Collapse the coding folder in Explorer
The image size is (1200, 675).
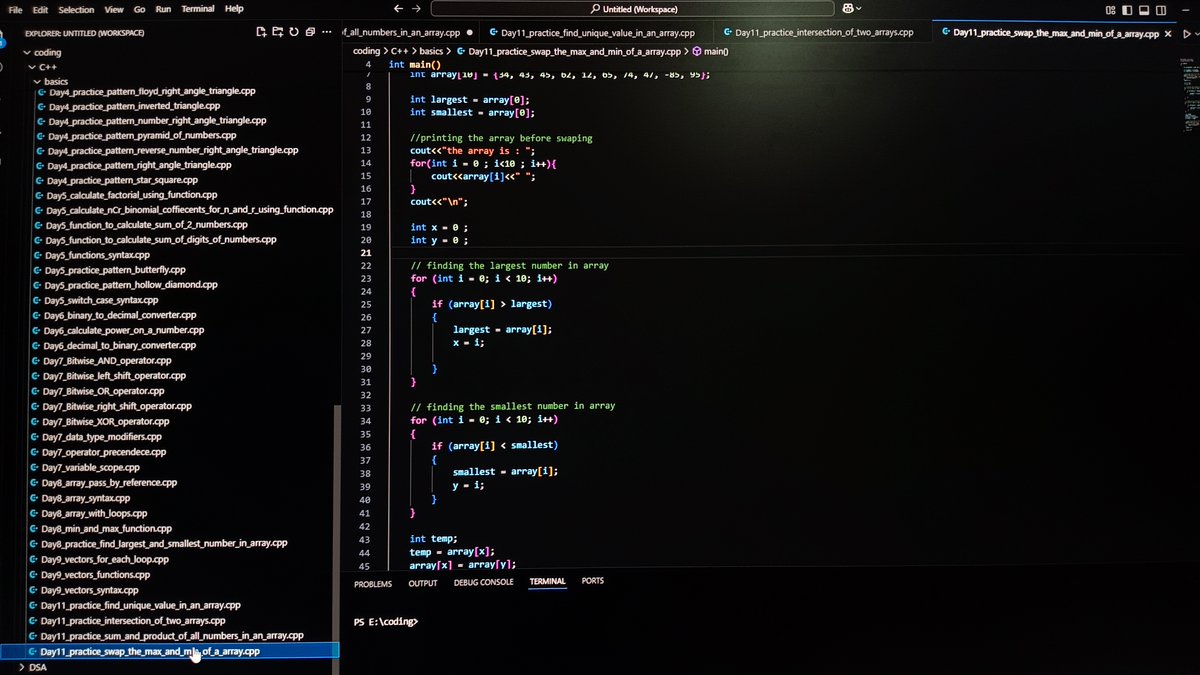(x=47, y=52)
